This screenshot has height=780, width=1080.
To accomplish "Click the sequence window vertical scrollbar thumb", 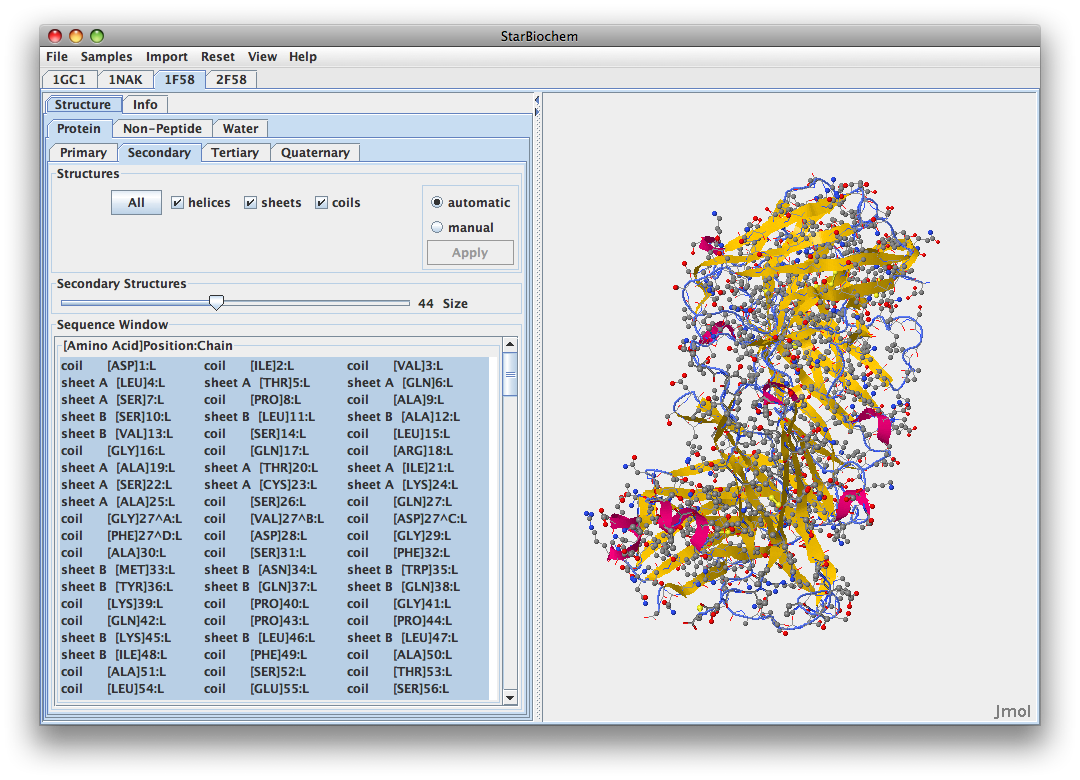I will point(510,375).
